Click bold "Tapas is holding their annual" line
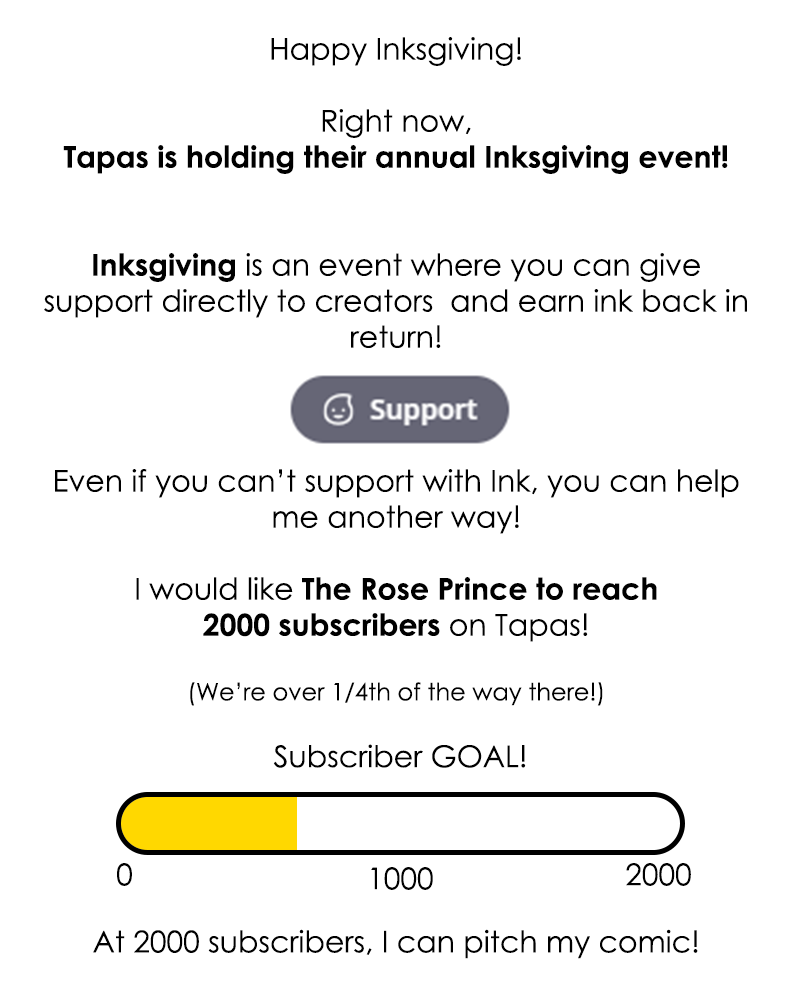Image resolution: width=800 pixels, height=1000 pixels. pos(396,158)
